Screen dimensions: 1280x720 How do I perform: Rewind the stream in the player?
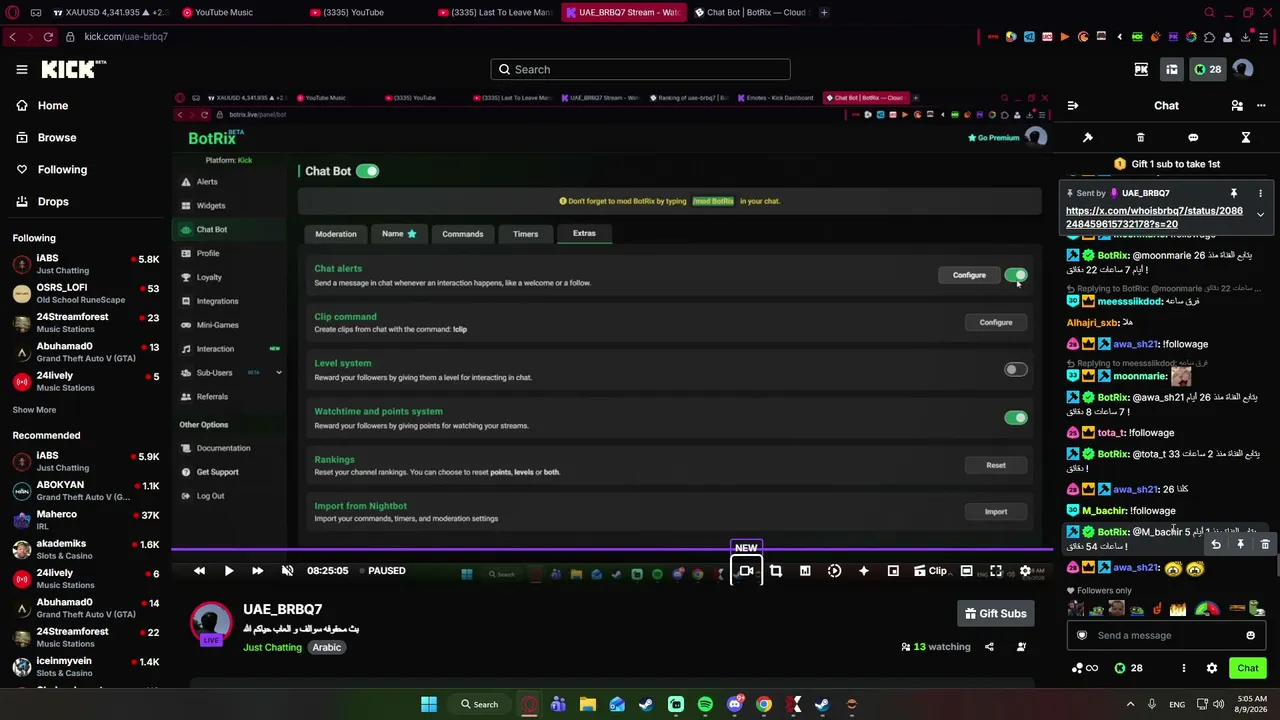[x=199, y=571]
